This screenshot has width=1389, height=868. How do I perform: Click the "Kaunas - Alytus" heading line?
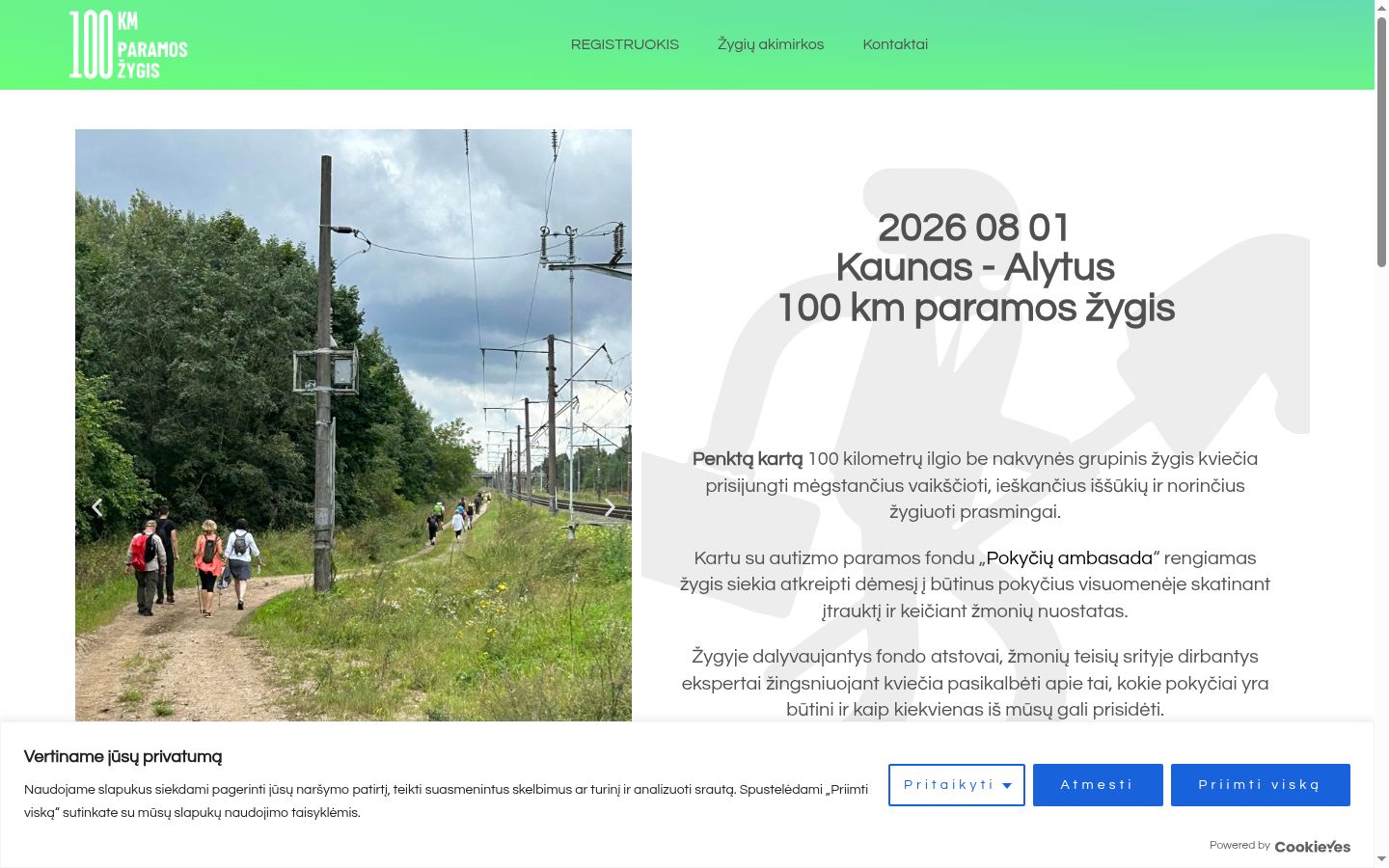975,268
